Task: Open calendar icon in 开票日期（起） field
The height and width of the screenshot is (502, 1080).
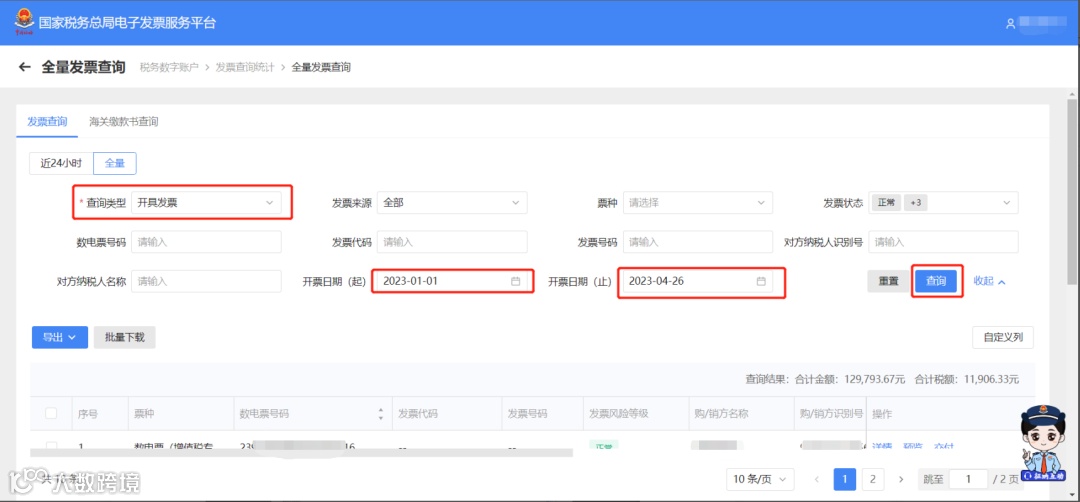Action: click(515, 281)
